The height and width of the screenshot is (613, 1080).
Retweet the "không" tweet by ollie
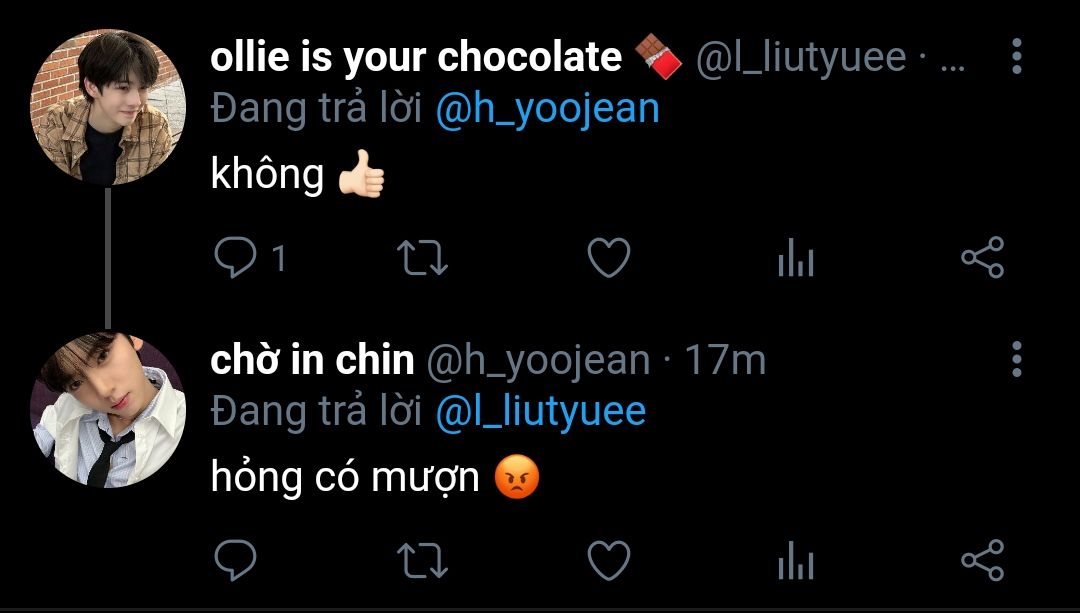423,258
